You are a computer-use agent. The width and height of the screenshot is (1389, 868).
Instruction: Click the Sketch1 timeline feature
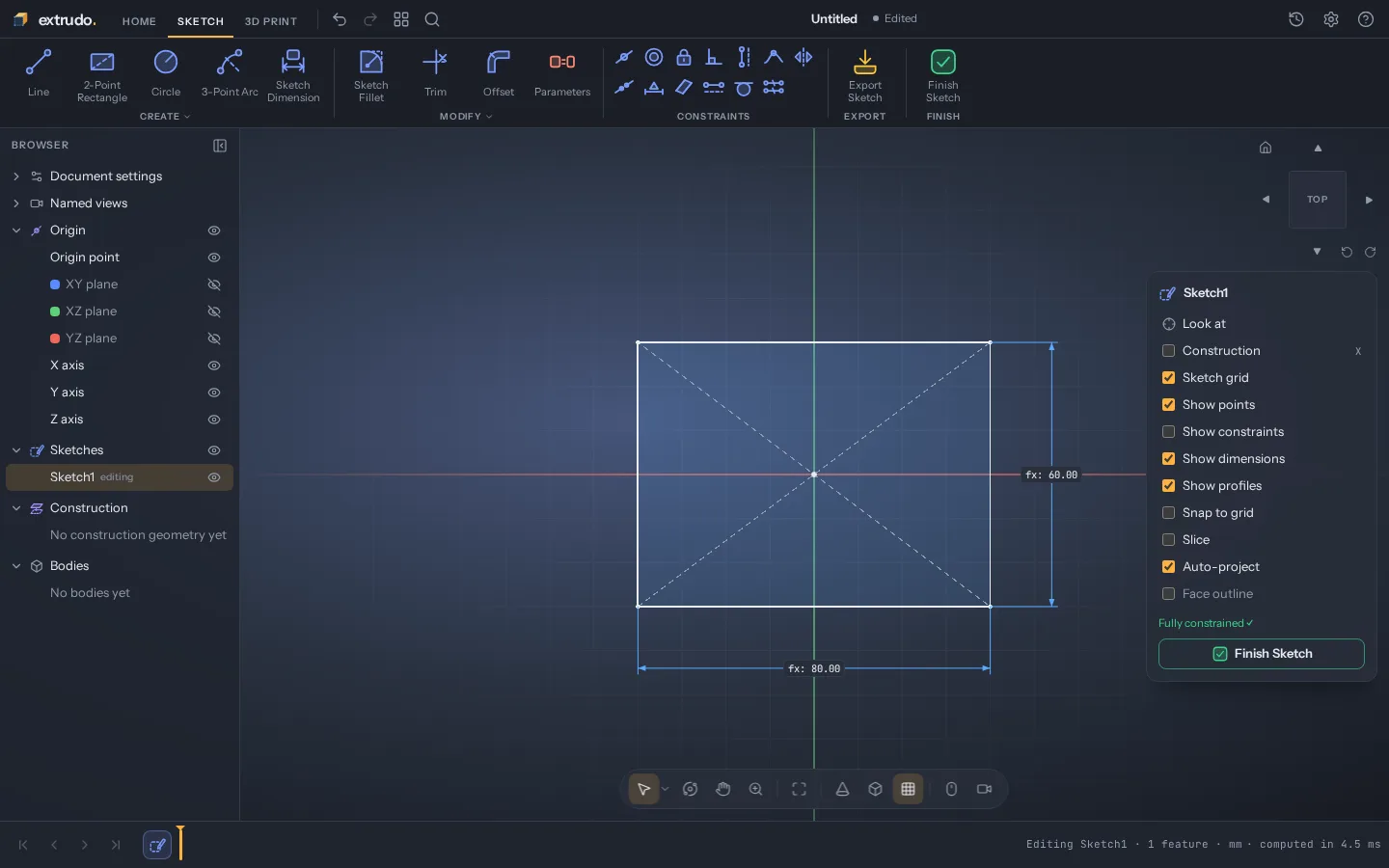click(157, 845)
